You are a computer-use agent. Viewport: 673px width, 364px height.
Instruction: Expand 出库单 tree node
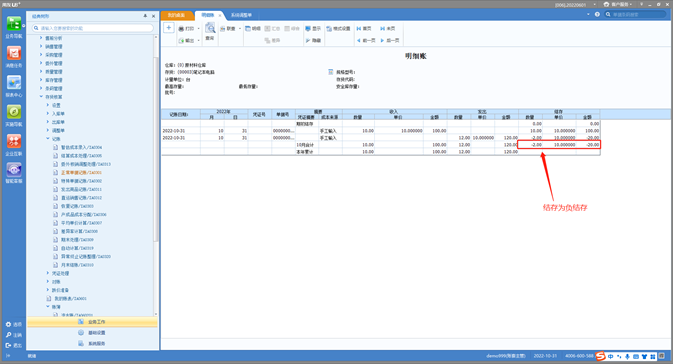click(48, 122)
